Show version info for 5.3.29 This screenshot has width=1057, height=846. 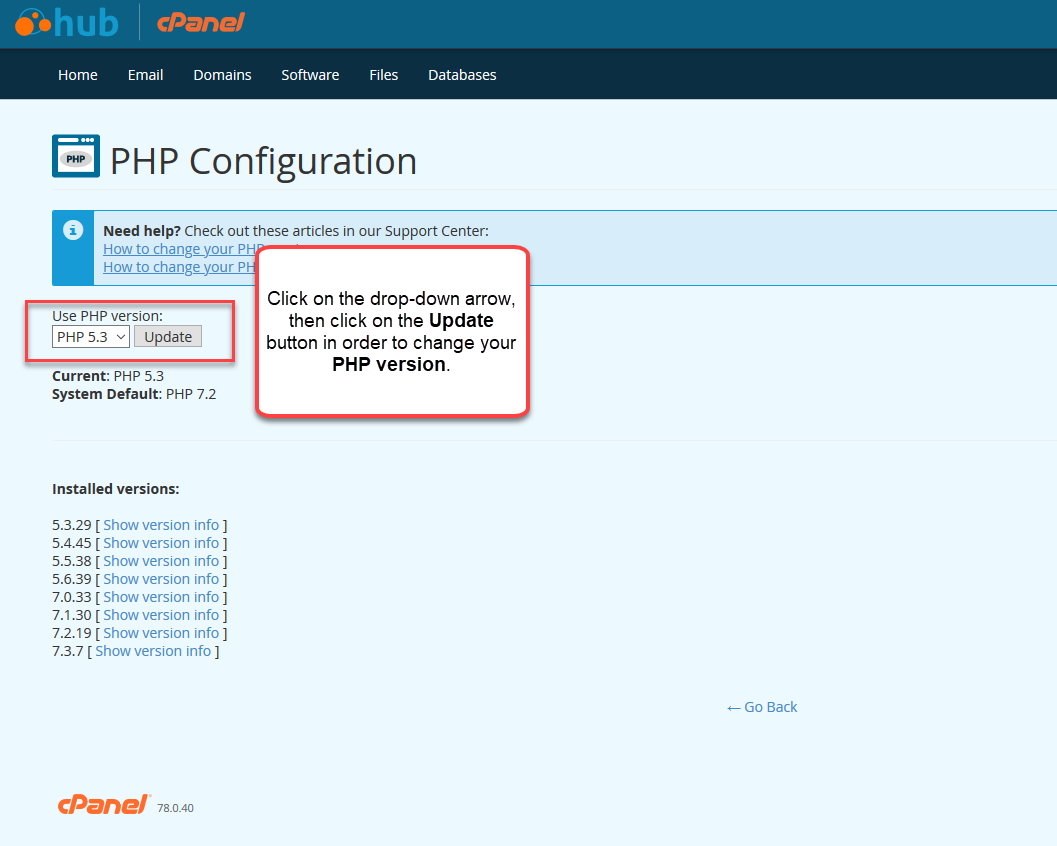(161, 525)
